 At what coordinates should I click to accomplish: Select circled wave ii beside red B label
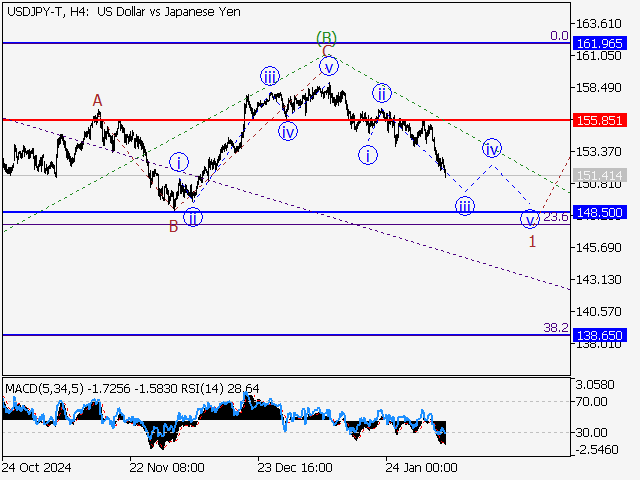[193, 216]
